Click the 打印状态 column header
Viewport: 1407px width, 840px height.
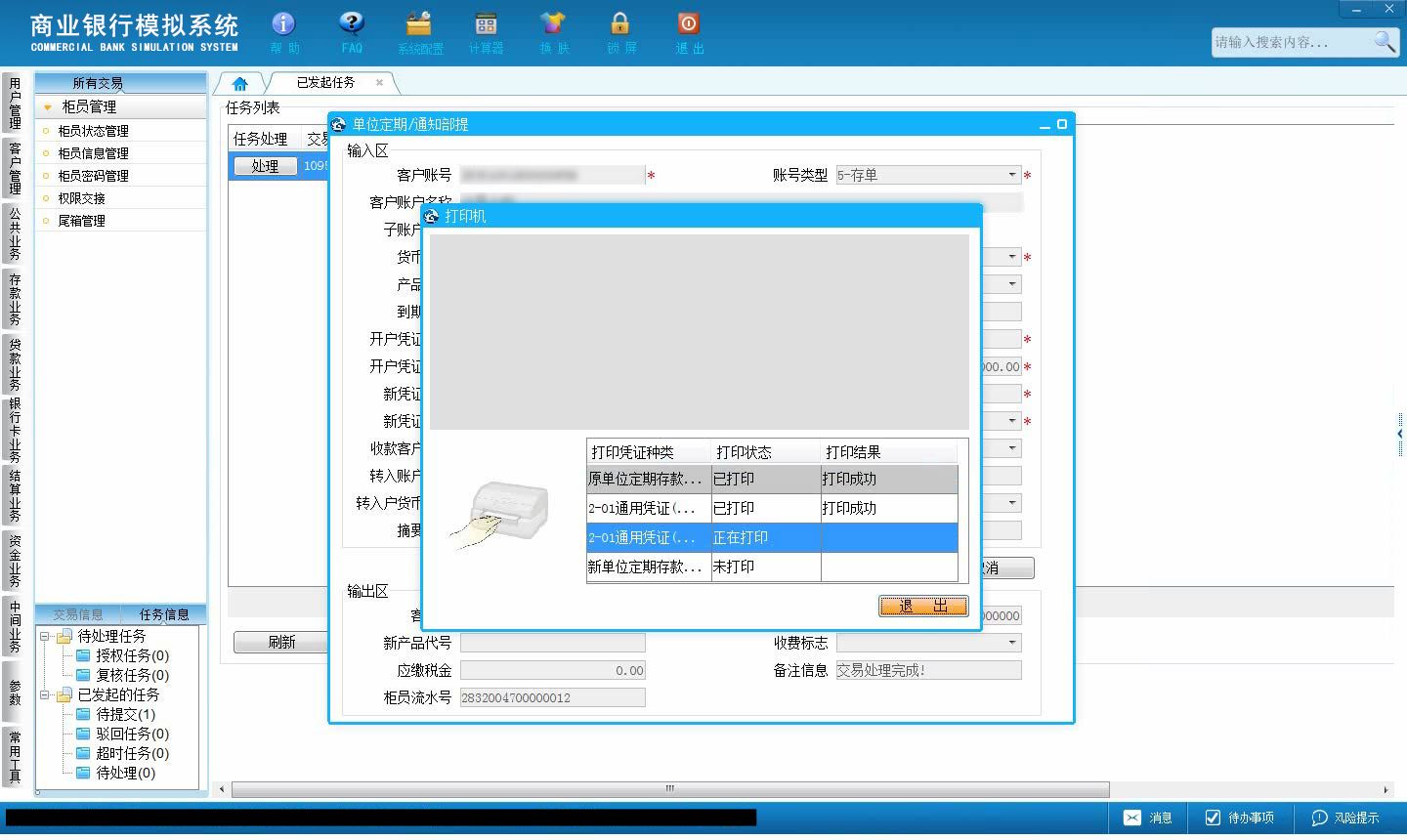766,452
